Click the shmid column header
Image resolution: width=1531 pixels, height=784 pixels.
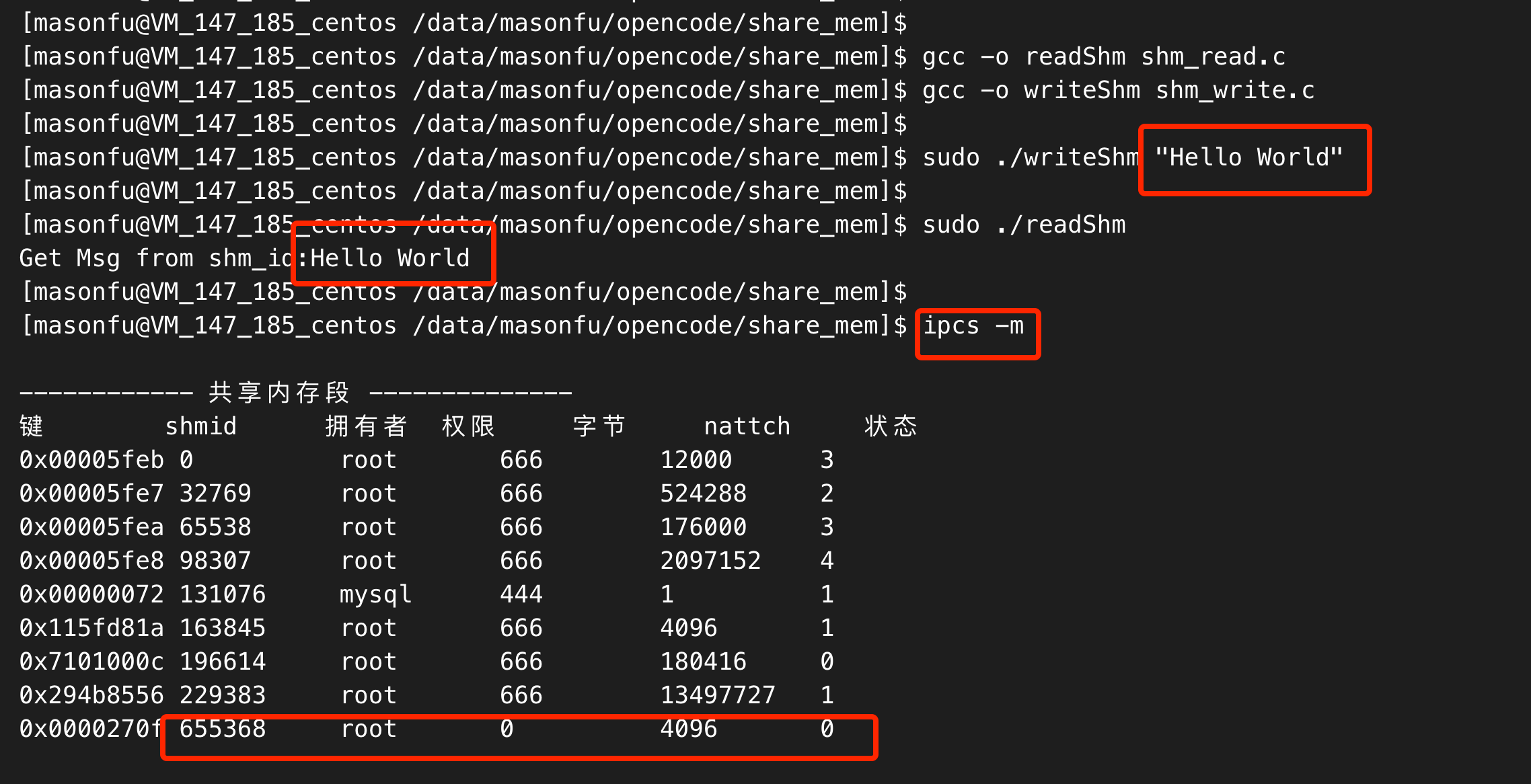200,426
